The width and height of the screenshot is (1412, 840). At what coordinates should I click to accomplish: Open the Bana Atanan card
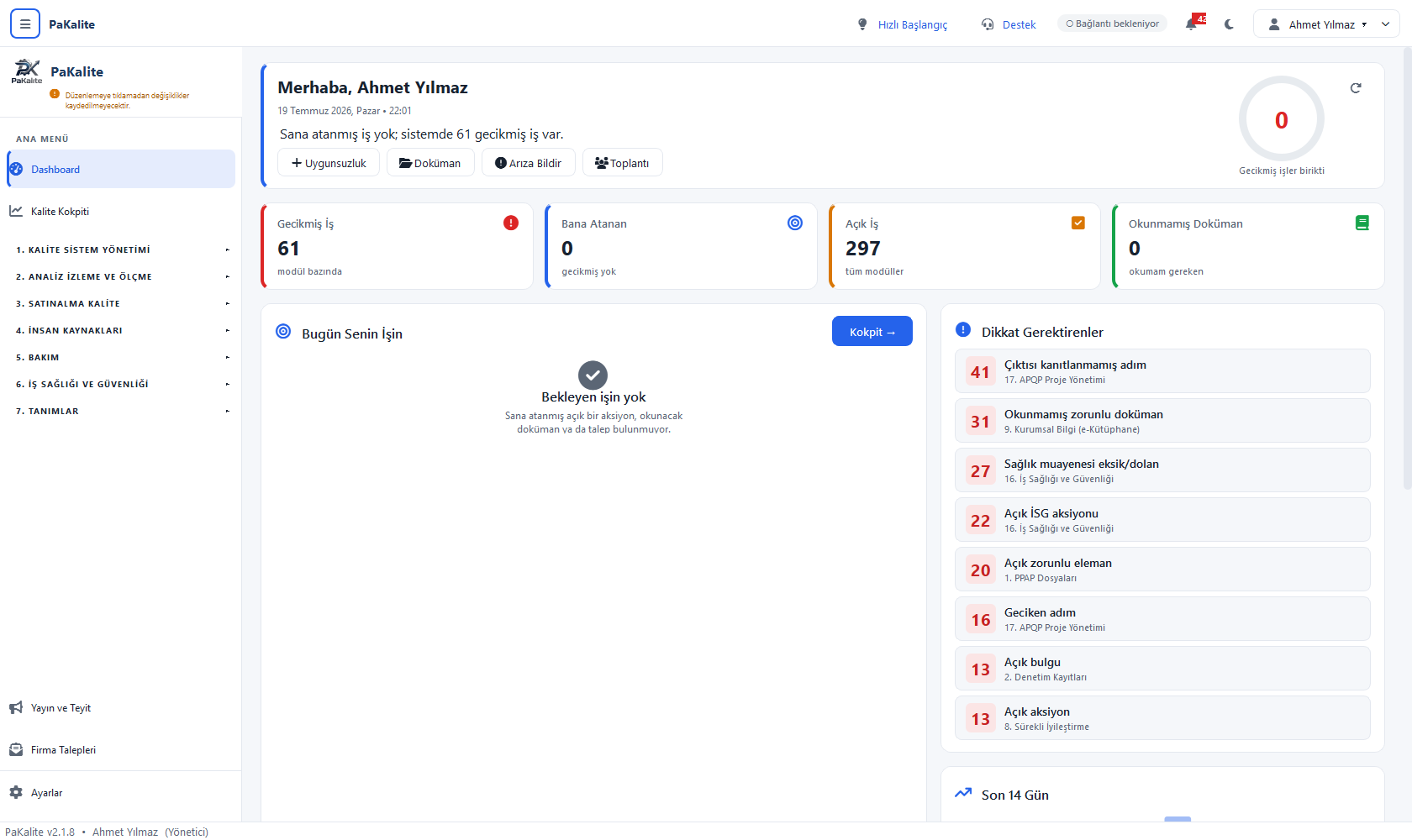[681, 246]
